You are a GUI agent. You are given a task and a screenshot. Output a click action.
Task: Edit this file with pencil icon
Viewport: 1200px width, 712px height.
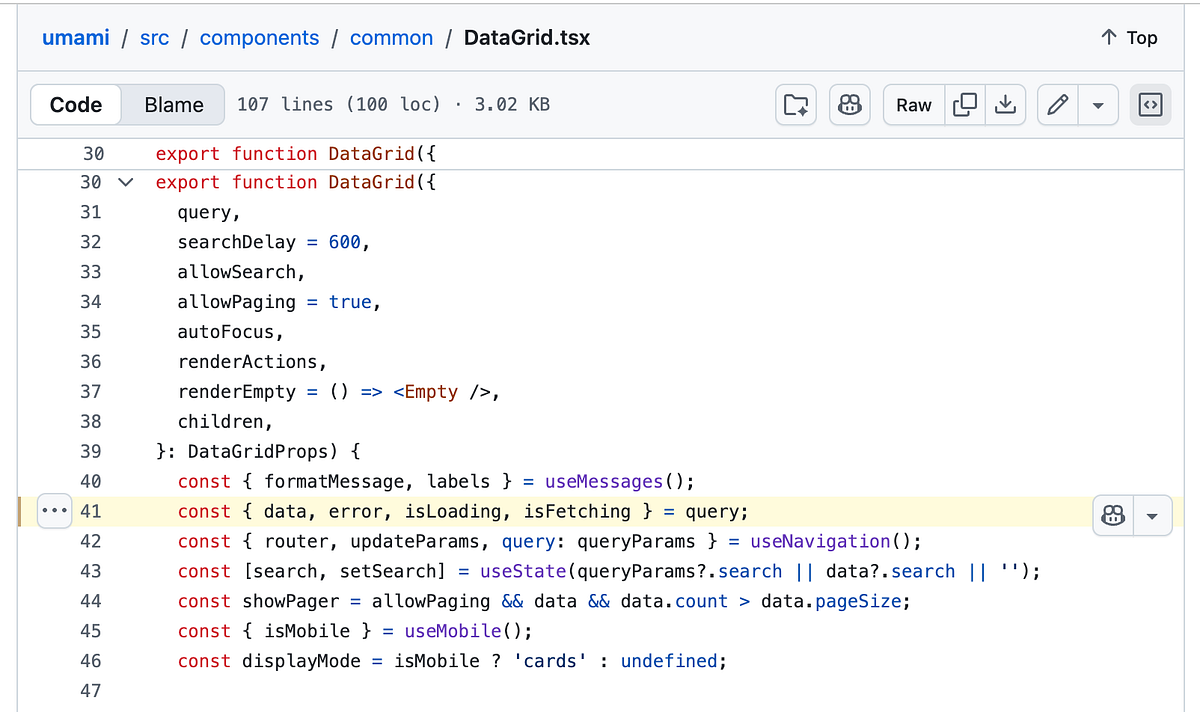click(x=1059, y=105)
